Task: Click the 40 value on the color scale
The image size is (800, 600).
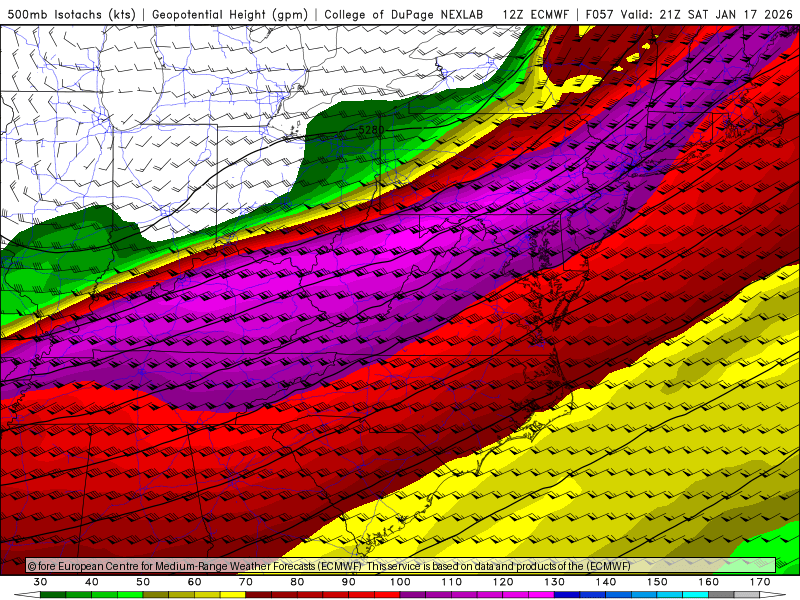Action: pos(92,582)
